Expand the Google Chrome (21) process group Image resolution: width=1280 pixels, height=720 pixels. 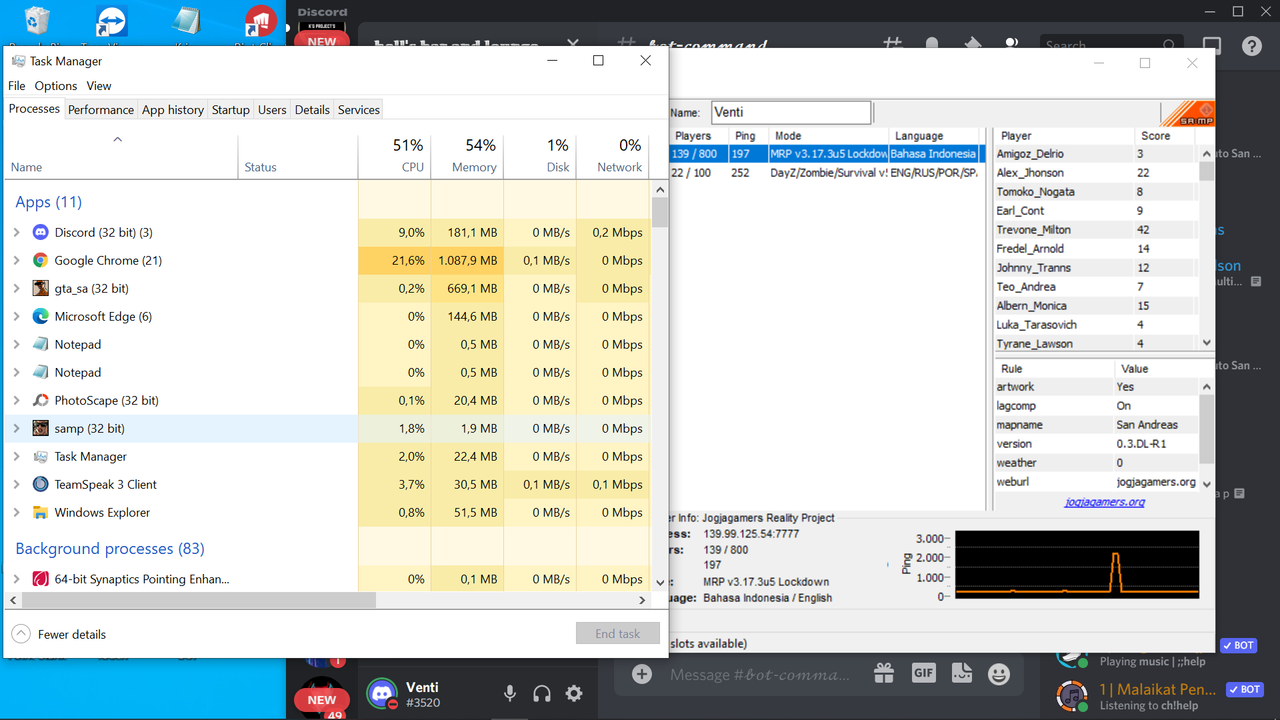point(16,260)
